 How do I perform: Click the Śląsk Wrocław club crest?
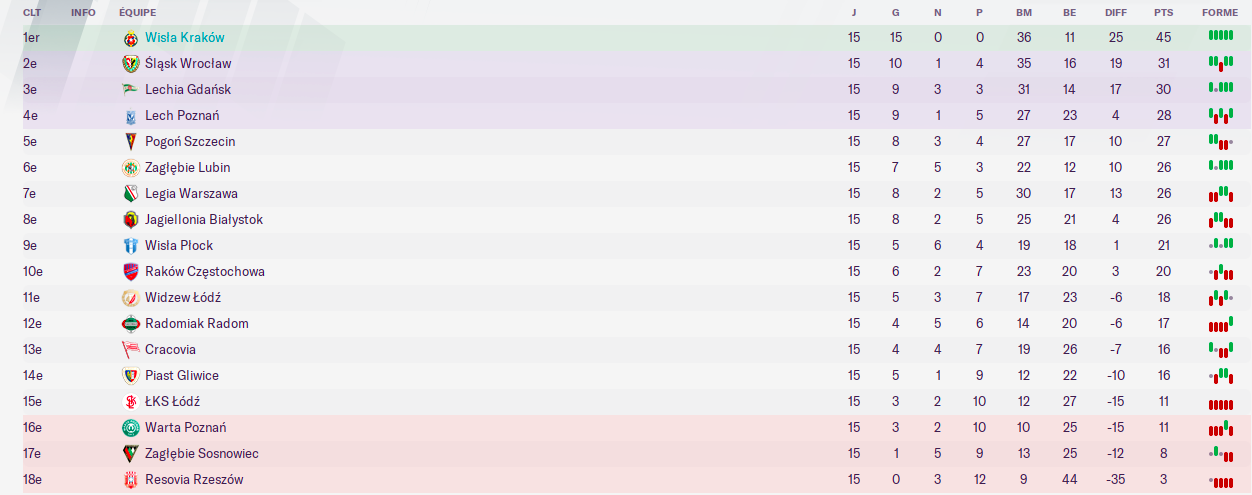130,64
